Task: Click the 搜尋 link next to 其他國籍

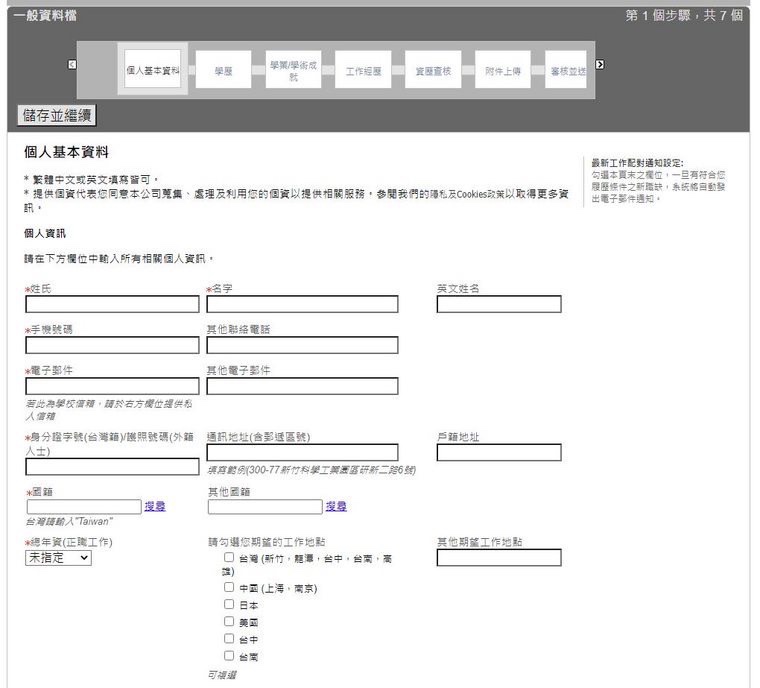Action: click(x=336, y=507)
